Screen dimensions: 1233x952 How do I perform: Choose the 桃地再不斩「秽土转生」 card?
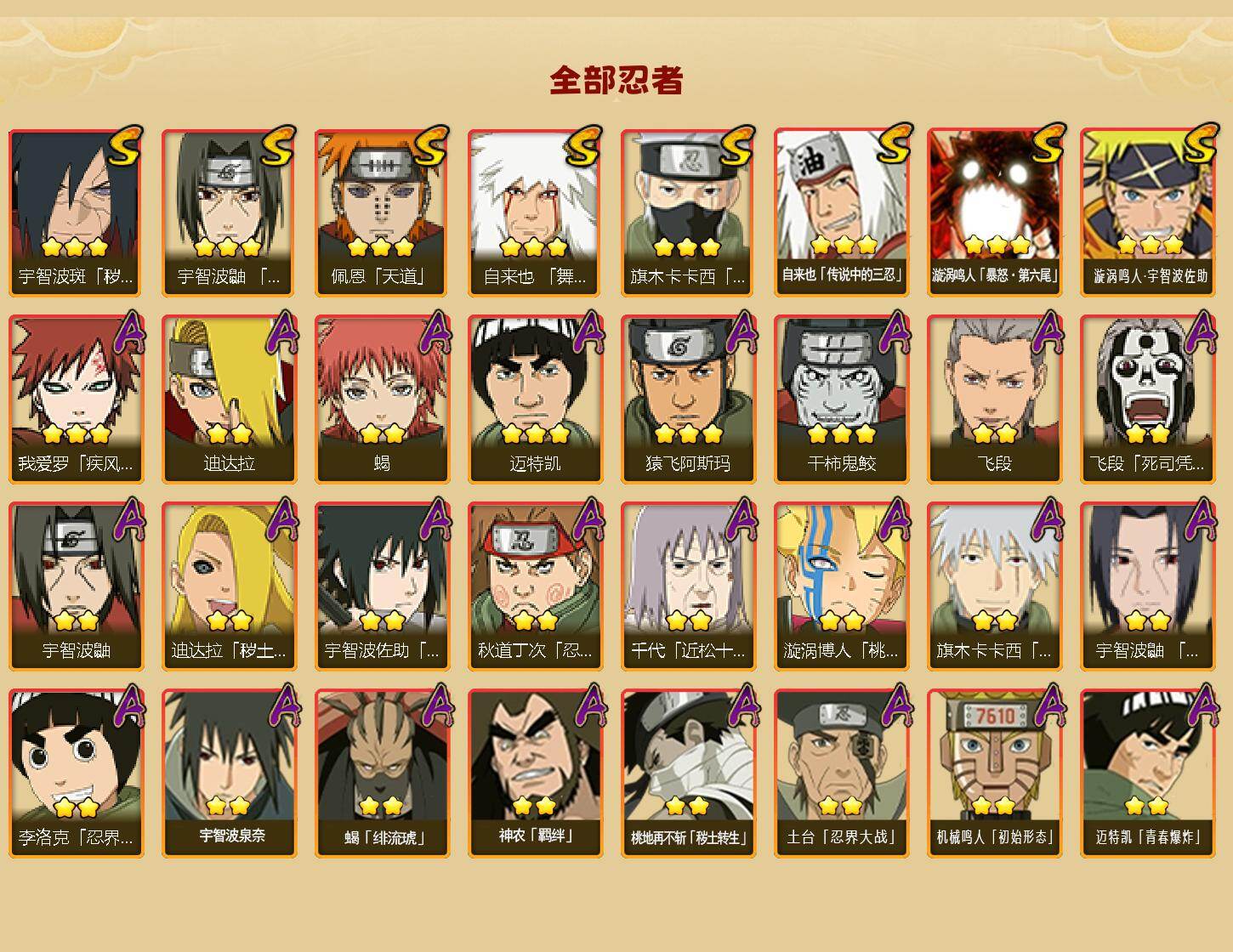coord(688,773)
